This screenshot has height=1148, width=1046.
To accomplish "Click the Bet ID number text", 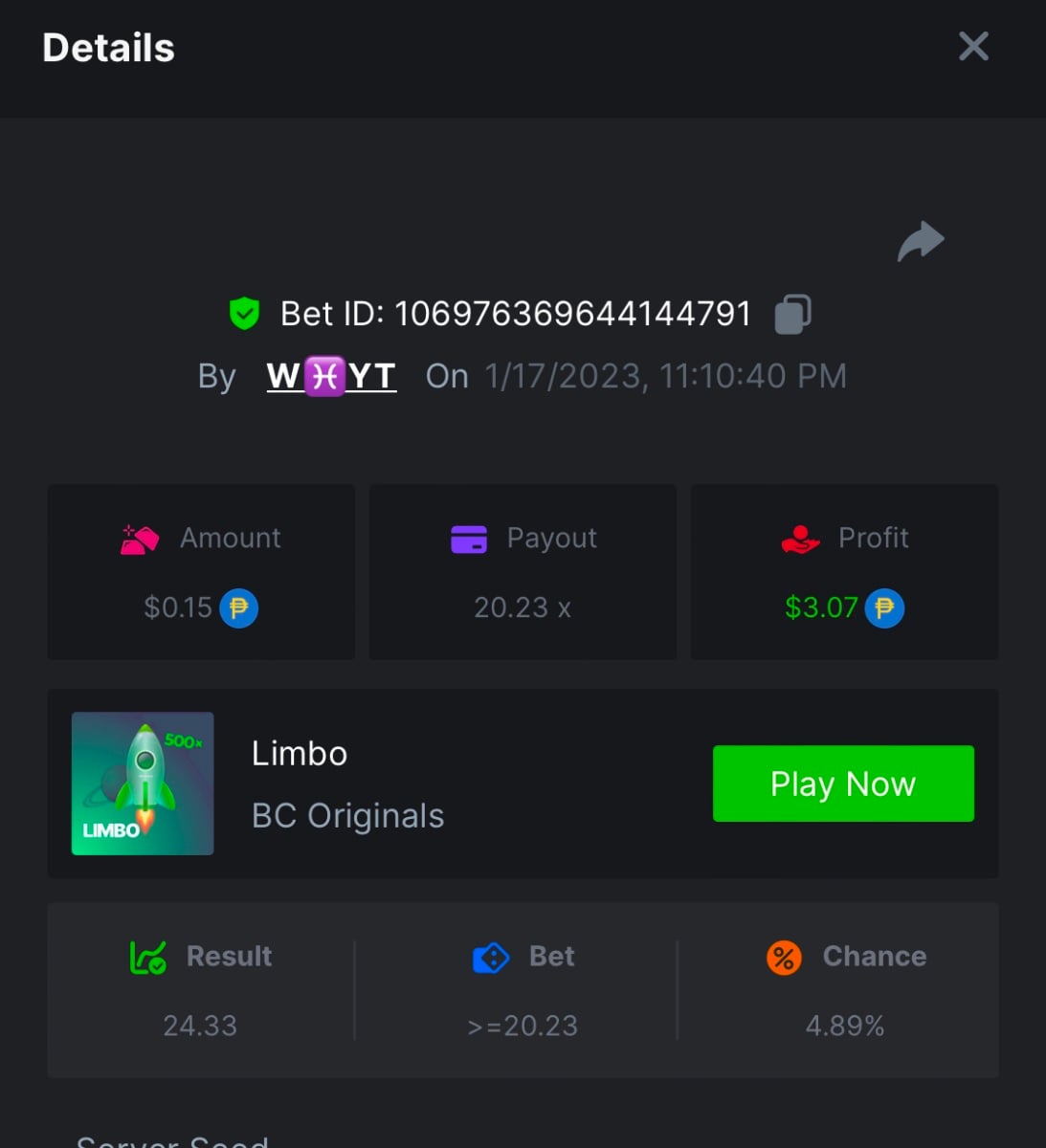I will [x=572, y=314].
